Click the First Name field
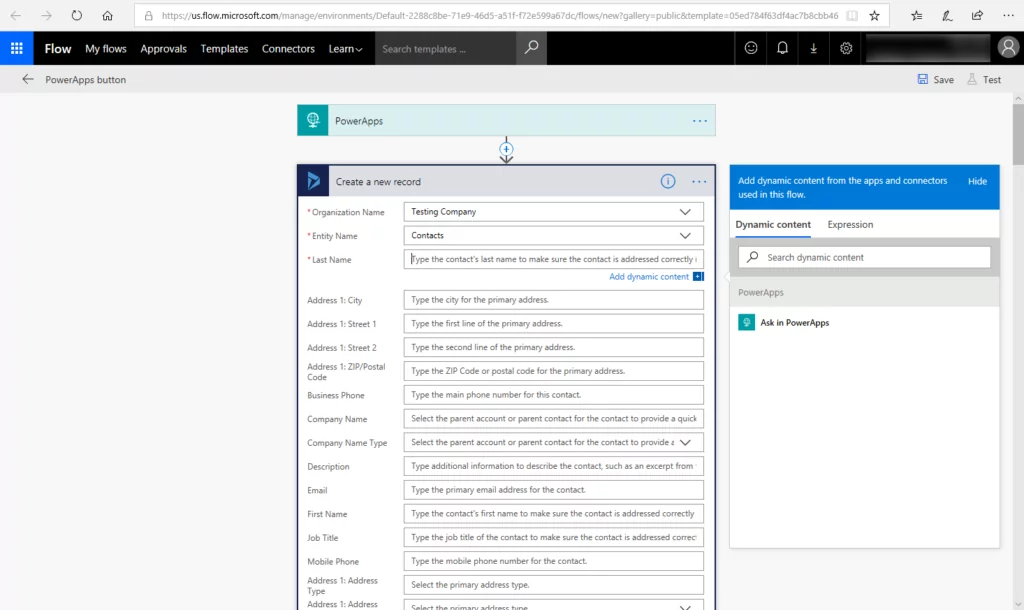This screenshot has height=610, width=1024. (x=553, y=513)
